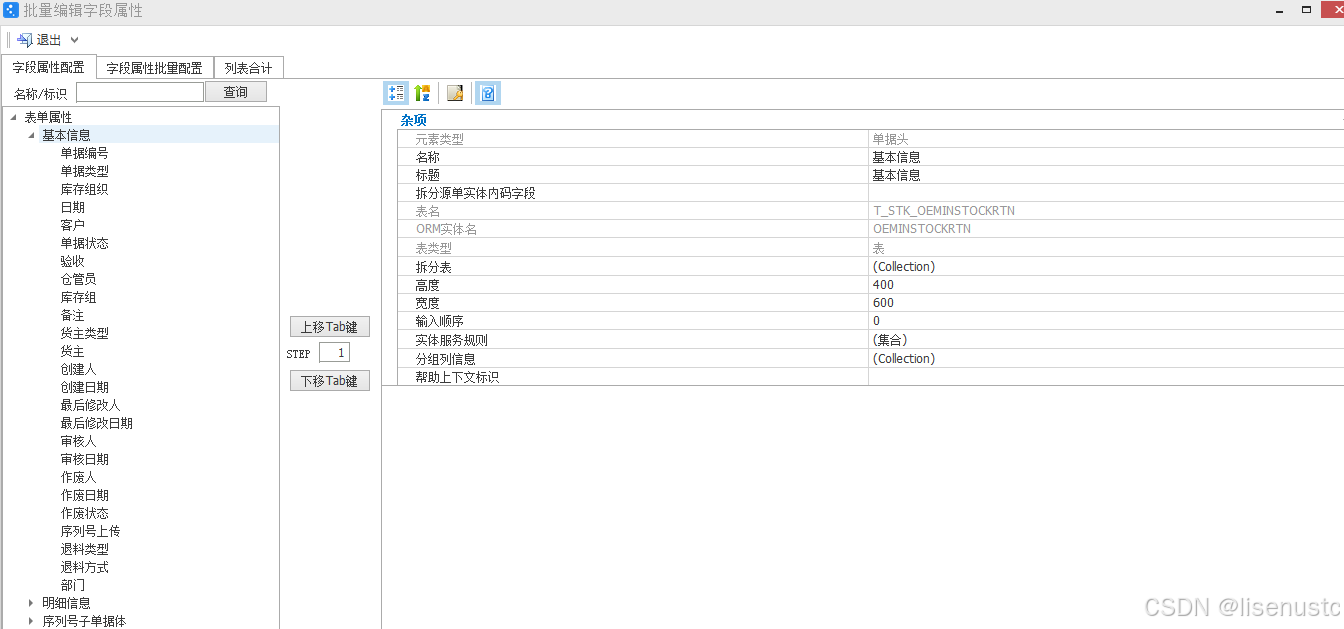
Task: Collapse the 基本信息 tree node
Action: pos(31,135)
